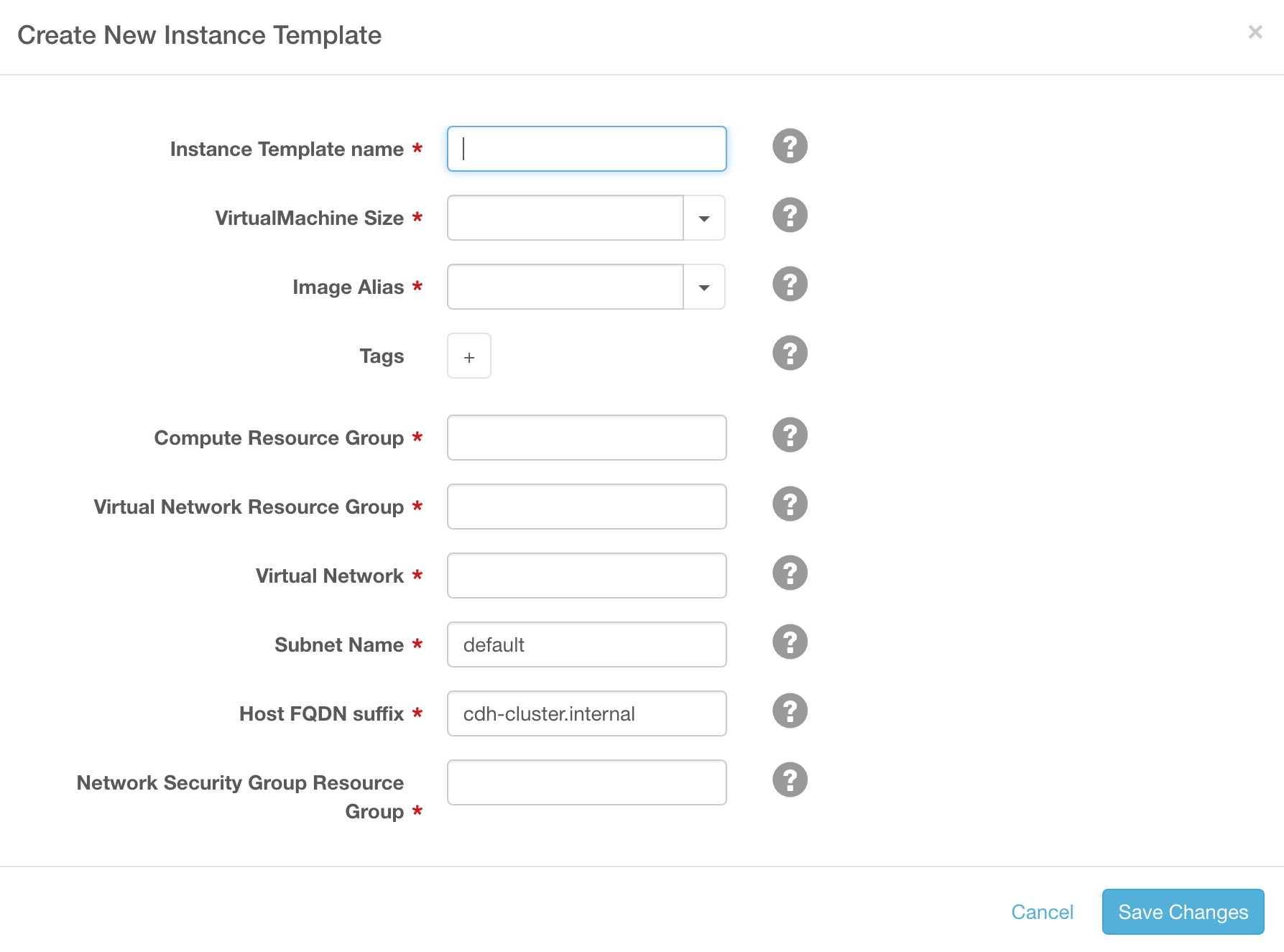
Task: Click help icon for Instance Template name
Action: pos(790,147)
